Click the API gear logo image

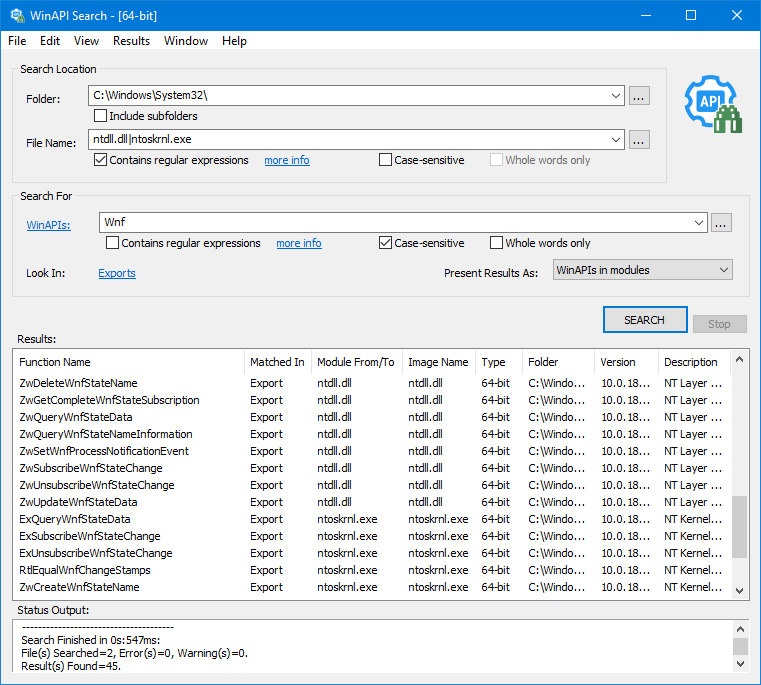click(711, 103)
